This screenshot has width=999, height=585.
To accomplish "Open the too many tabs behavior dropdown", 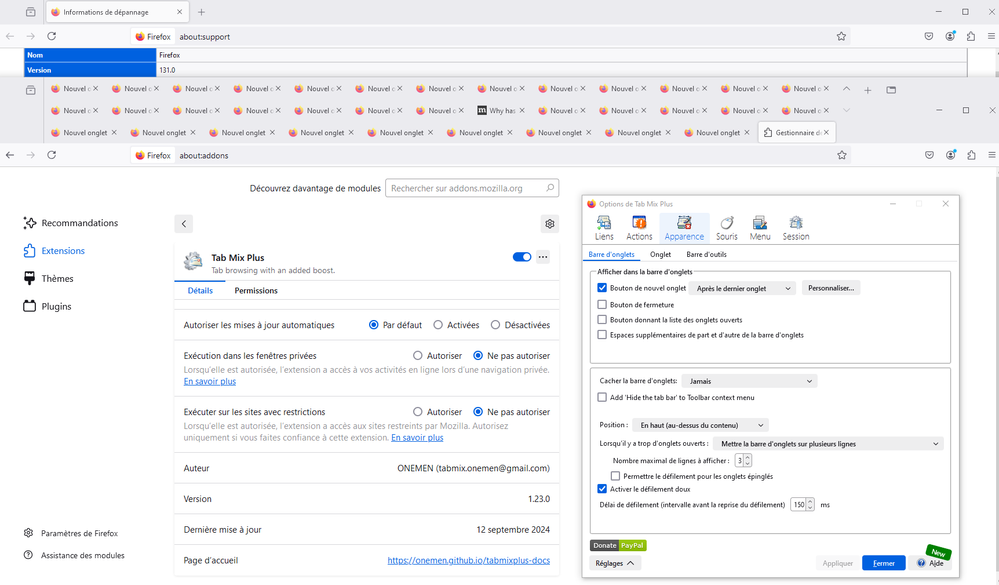I will coord(828,444).
